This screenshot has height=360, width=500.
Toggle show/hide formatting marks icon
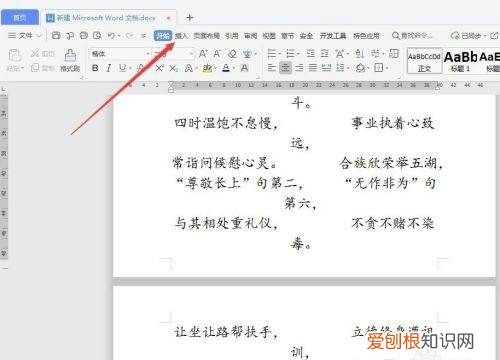tap(376, 54)
